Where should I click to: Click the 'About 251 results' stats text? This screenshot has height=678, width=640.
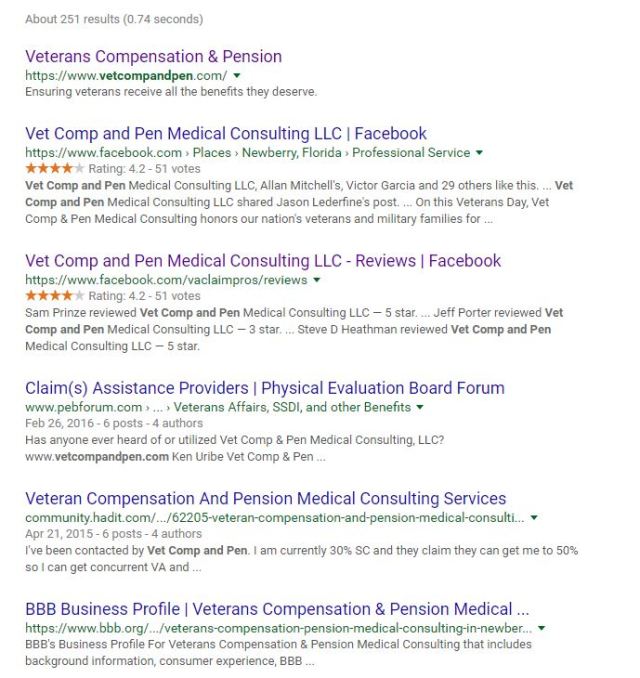click(x=113, y=19)
